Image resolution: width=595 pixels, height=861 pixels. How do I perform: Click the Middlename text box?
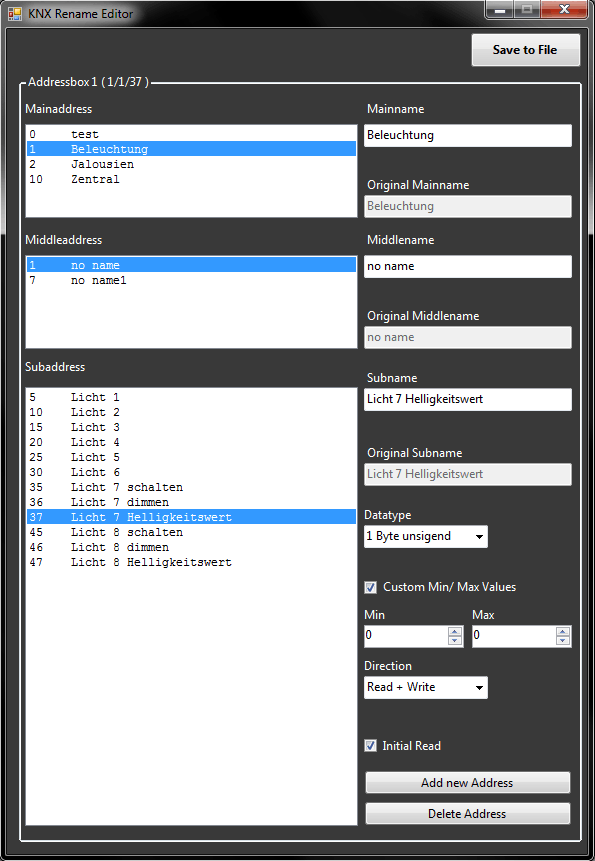pyautogui.click(x=468, y=267)
